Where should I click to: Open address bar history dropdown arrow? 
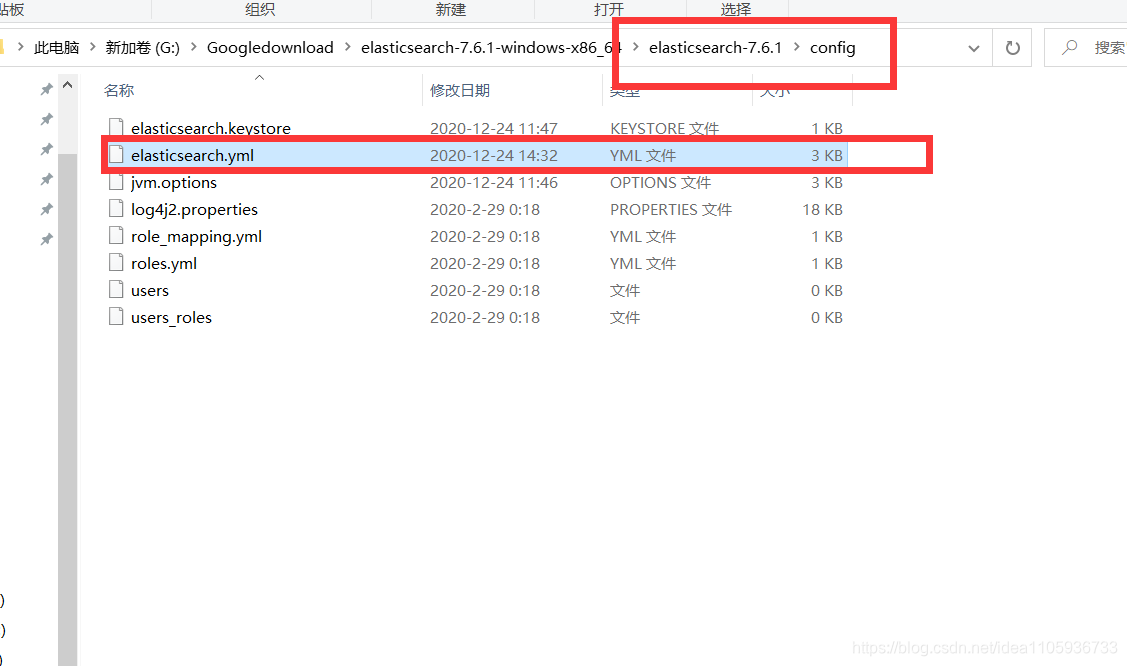[973, 48]
